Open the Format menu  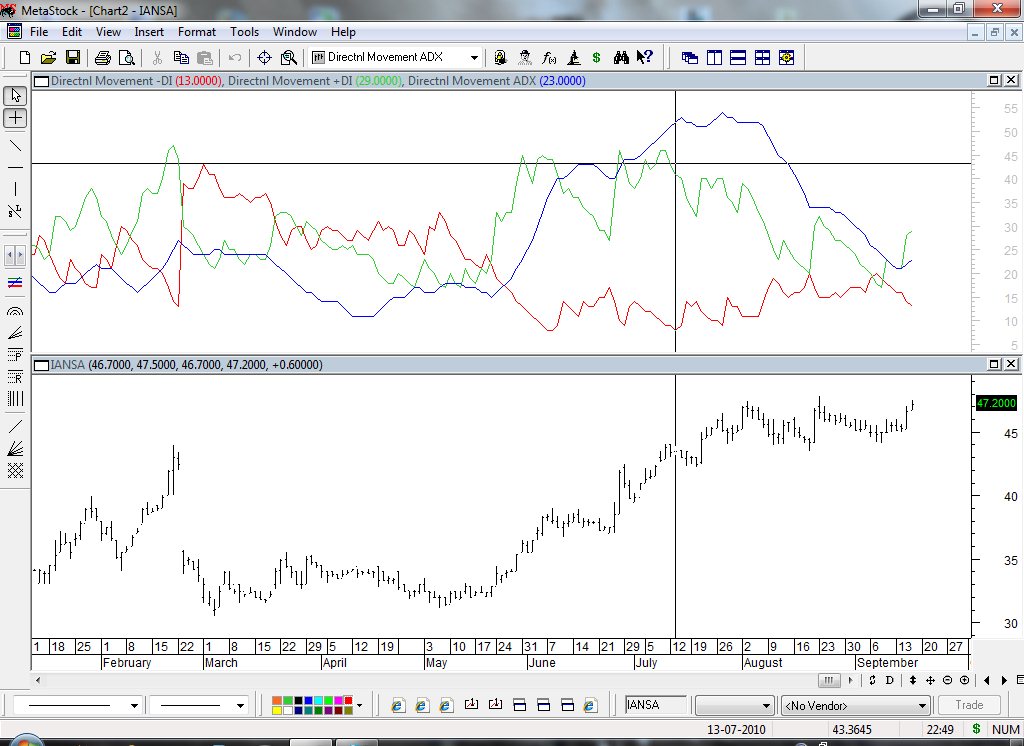click(197, 32)
